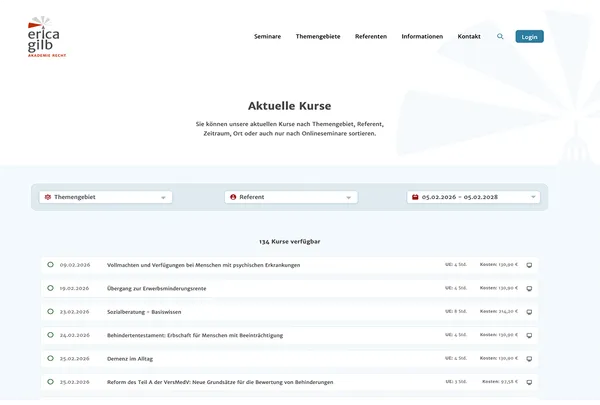Expand the Referent dropdown
The height and width of the screenshot is (405, 600).
[x=291, y=197]
